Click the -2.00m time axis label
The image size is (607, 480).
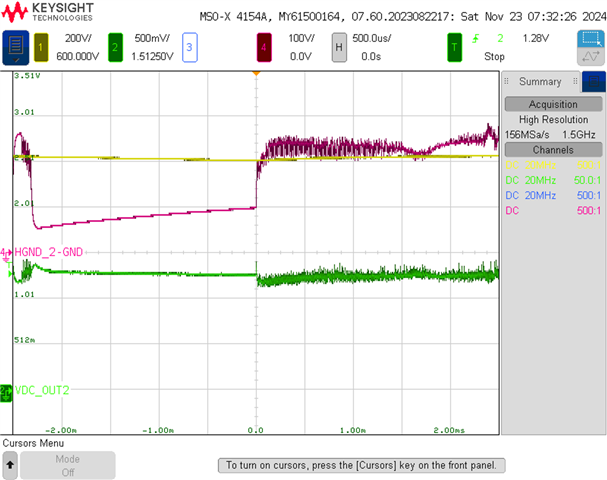point(61,430)
